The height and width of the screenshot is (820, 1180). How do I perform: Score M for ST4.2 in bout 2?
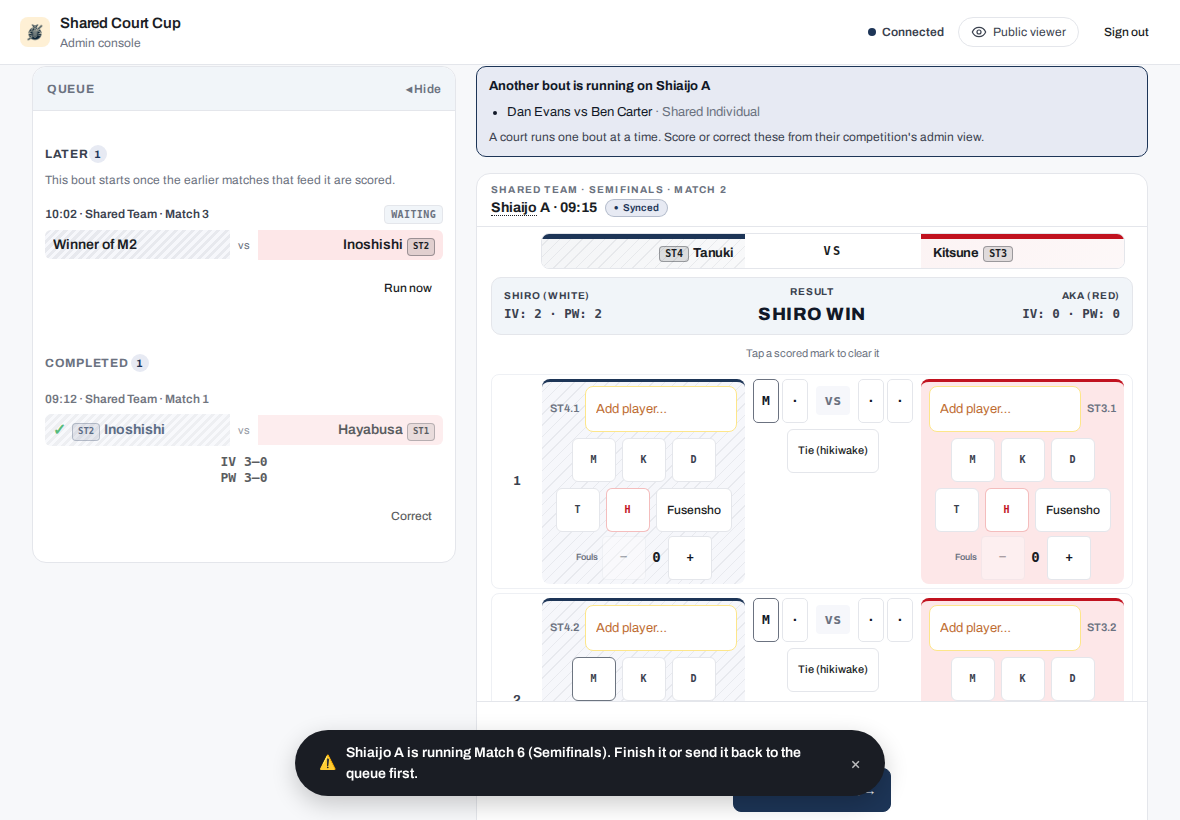(594, 679)
